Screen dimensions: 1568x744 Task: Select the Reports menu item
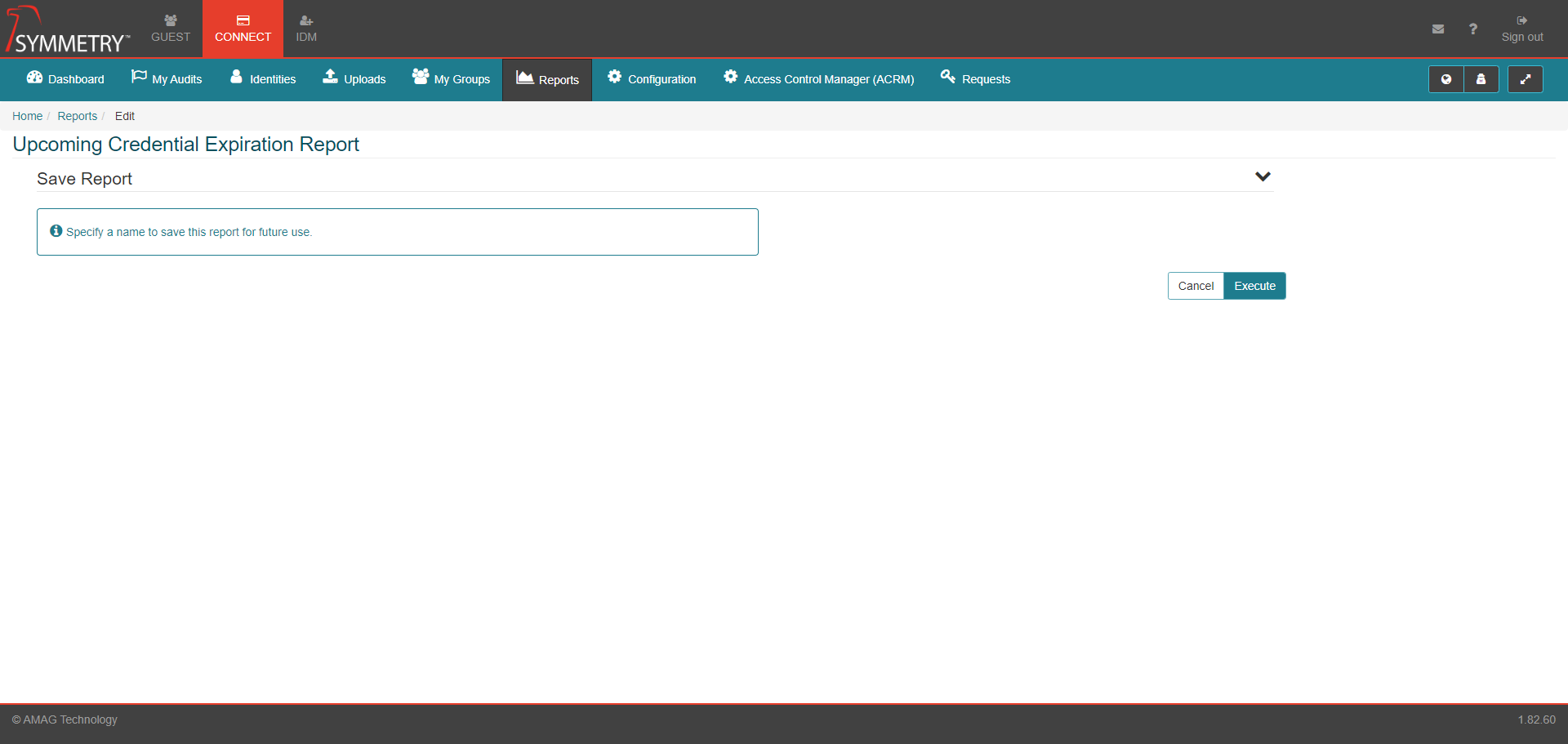pos(547,80)
